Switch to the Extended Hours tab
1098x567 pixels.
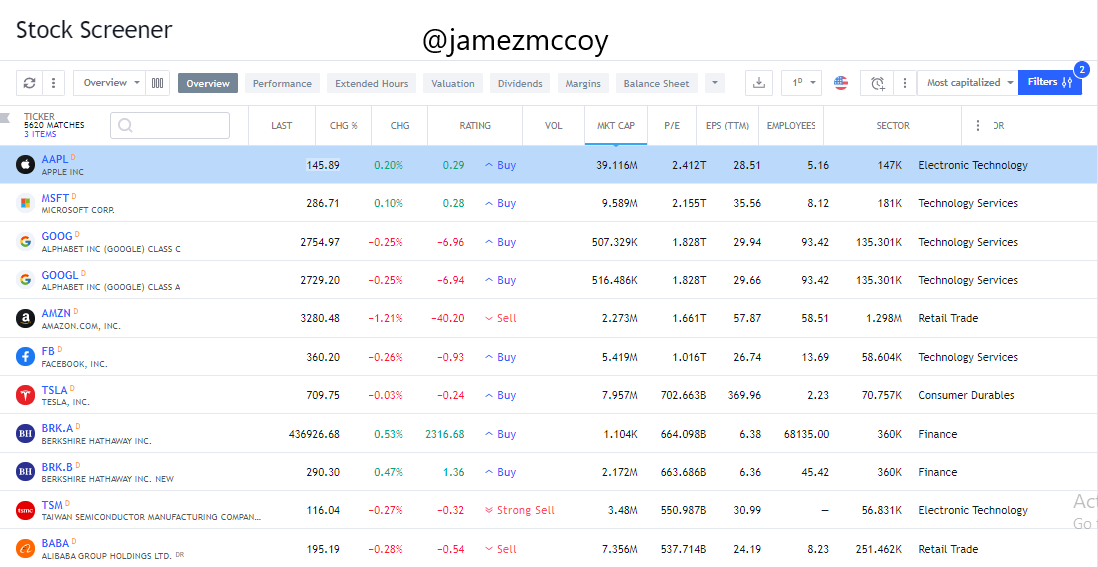point(371,83)
